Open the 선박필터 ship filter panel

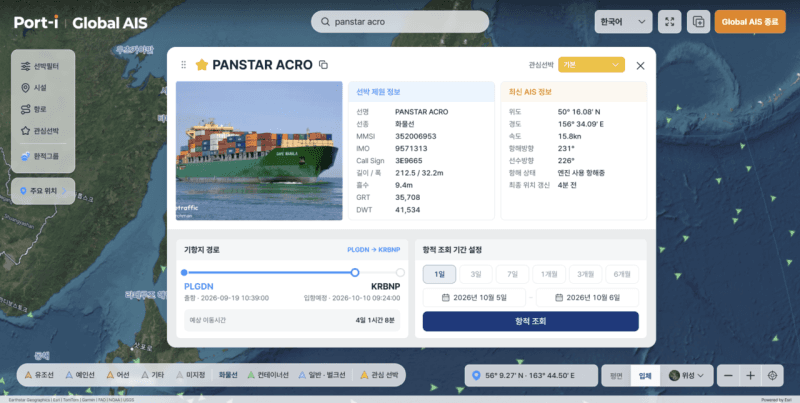click(42, 66)
